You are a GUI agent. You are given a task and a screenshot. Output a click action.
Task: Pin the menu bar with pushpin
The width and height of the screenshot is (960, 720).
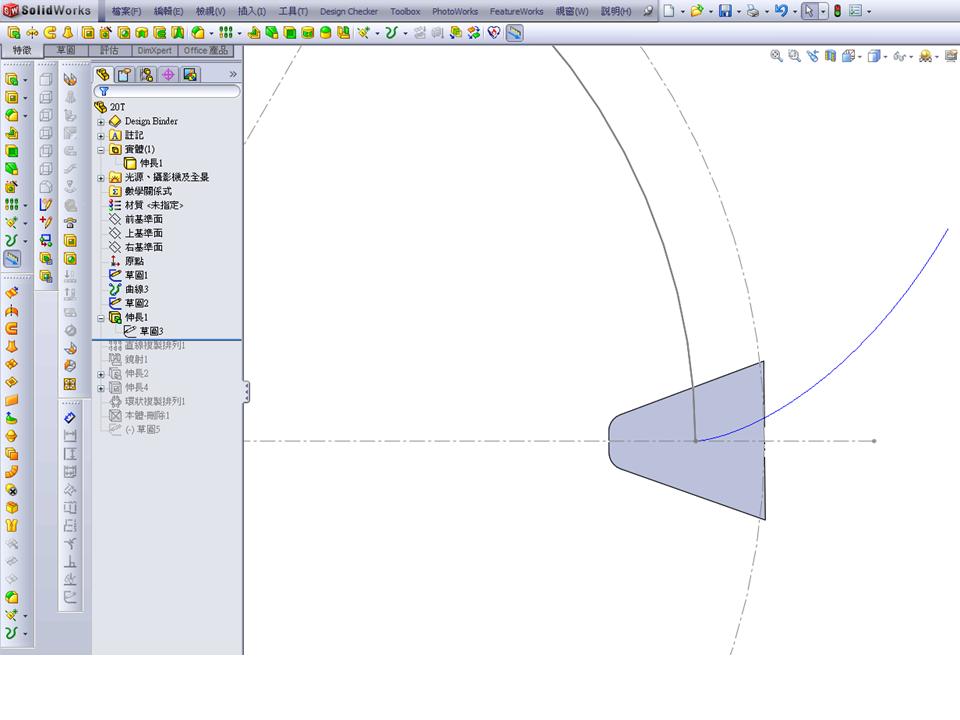click(x=647, y=11)
